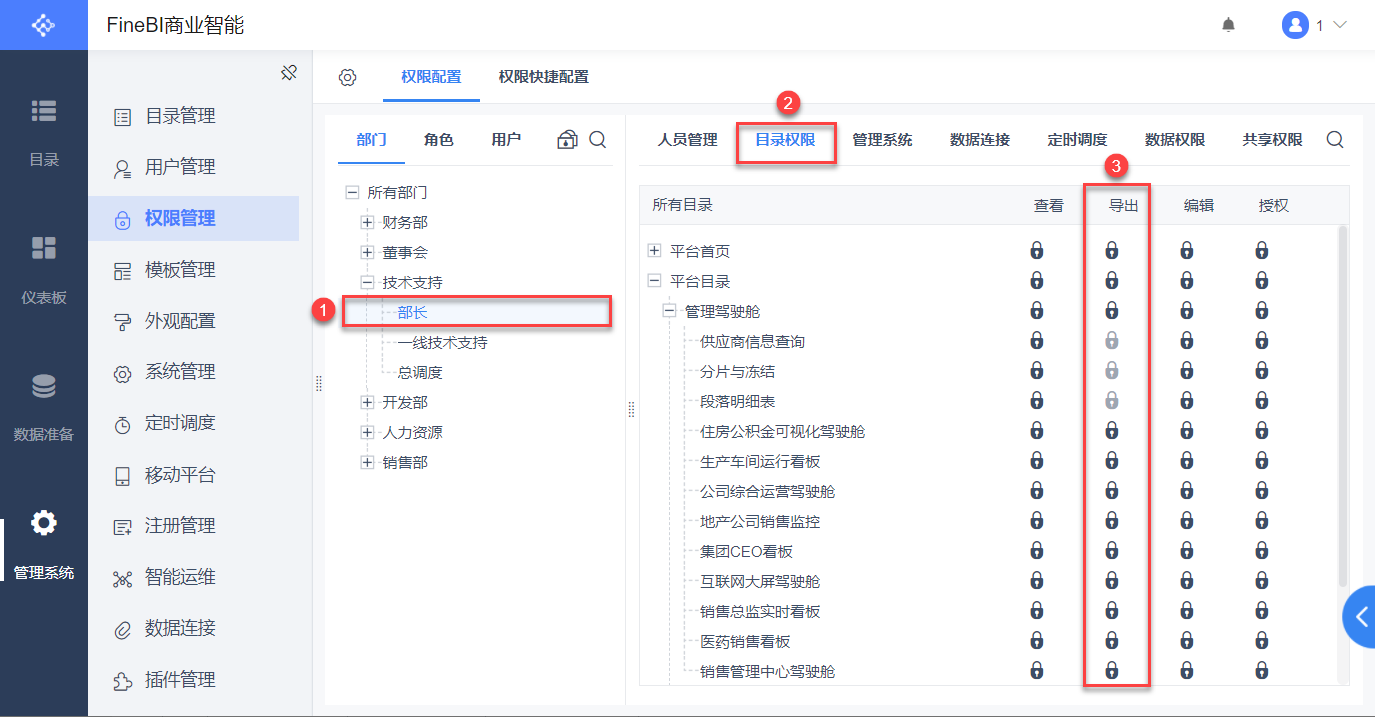Select 总调度 position in tree
1375x717 pixels.
[420, 372]
